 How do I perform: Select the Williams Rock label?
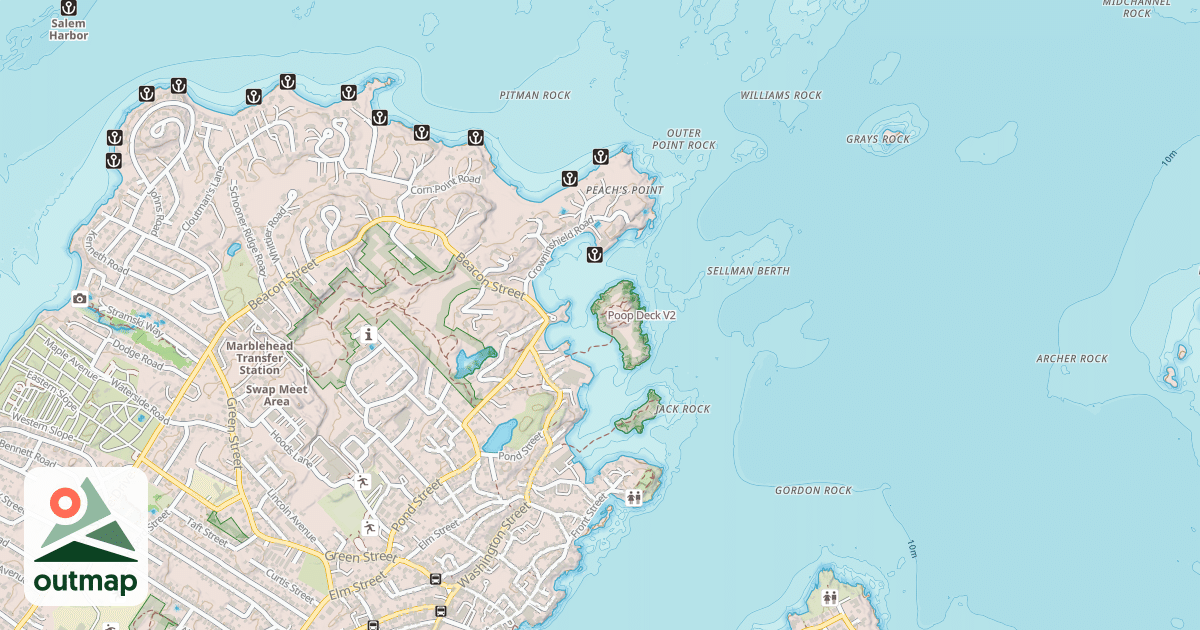pos(781,96)
